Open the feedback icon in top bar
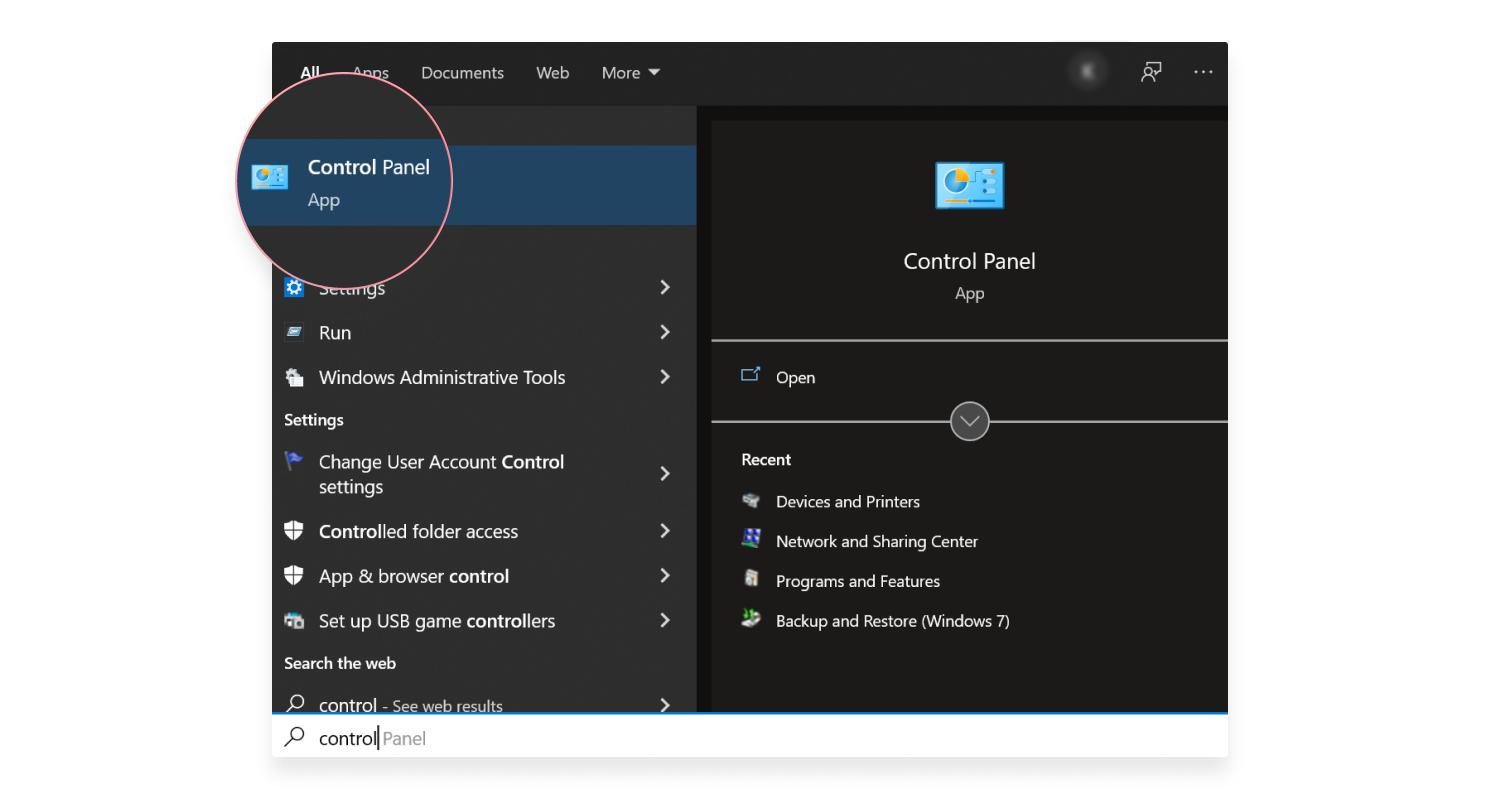 [x=1151, y=72]
